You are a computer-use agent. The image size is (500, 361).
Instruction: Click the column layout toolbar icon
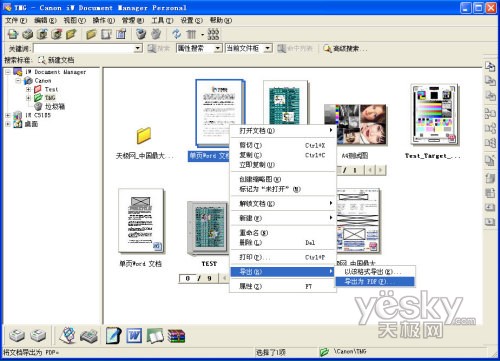pyautogui.click(x=191, y=34)
